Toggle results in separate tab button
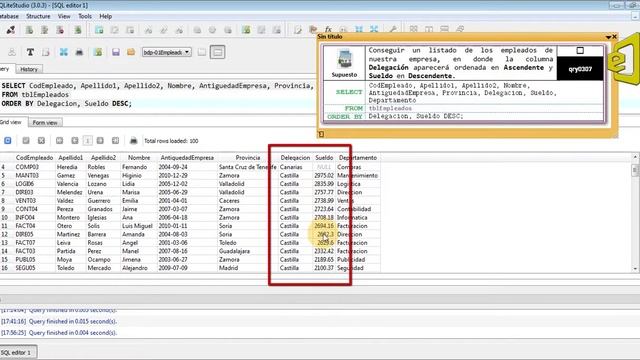640x360 pixels. pos(202,52)
